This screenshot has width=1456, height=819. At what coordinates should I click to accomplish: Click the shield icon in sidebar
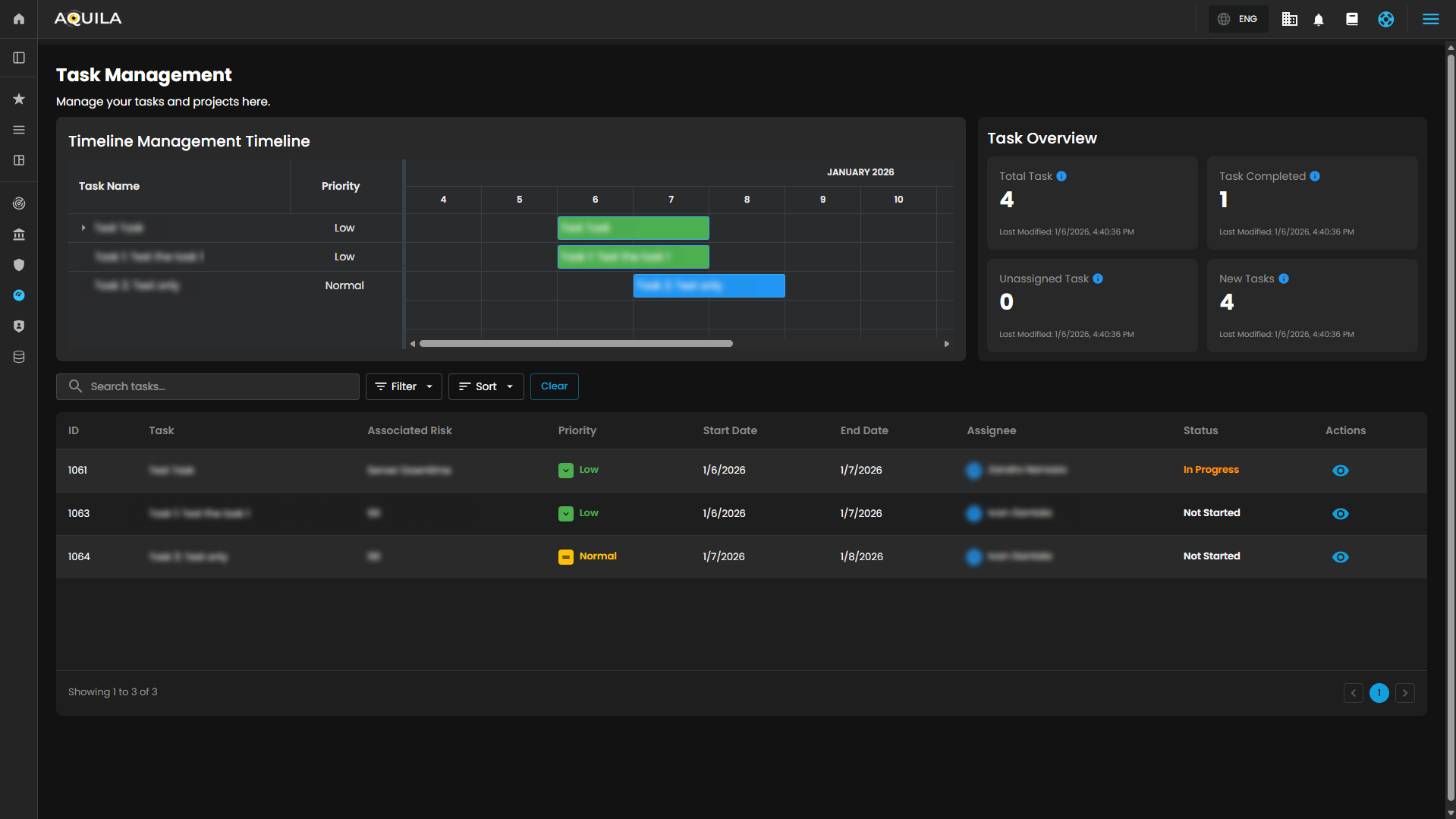[x=19, y=265]
